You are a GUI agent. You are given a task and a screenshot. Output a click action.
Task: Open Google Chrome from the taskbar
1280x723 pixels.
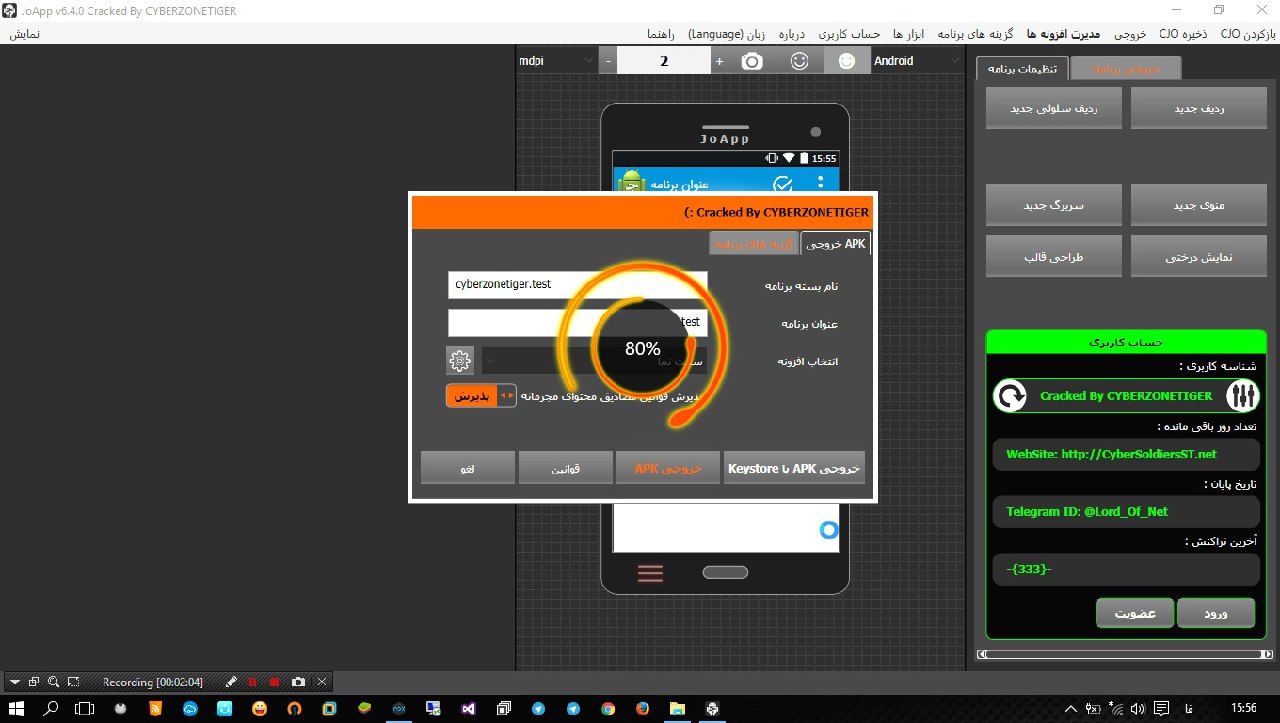(x=607, y=708)
